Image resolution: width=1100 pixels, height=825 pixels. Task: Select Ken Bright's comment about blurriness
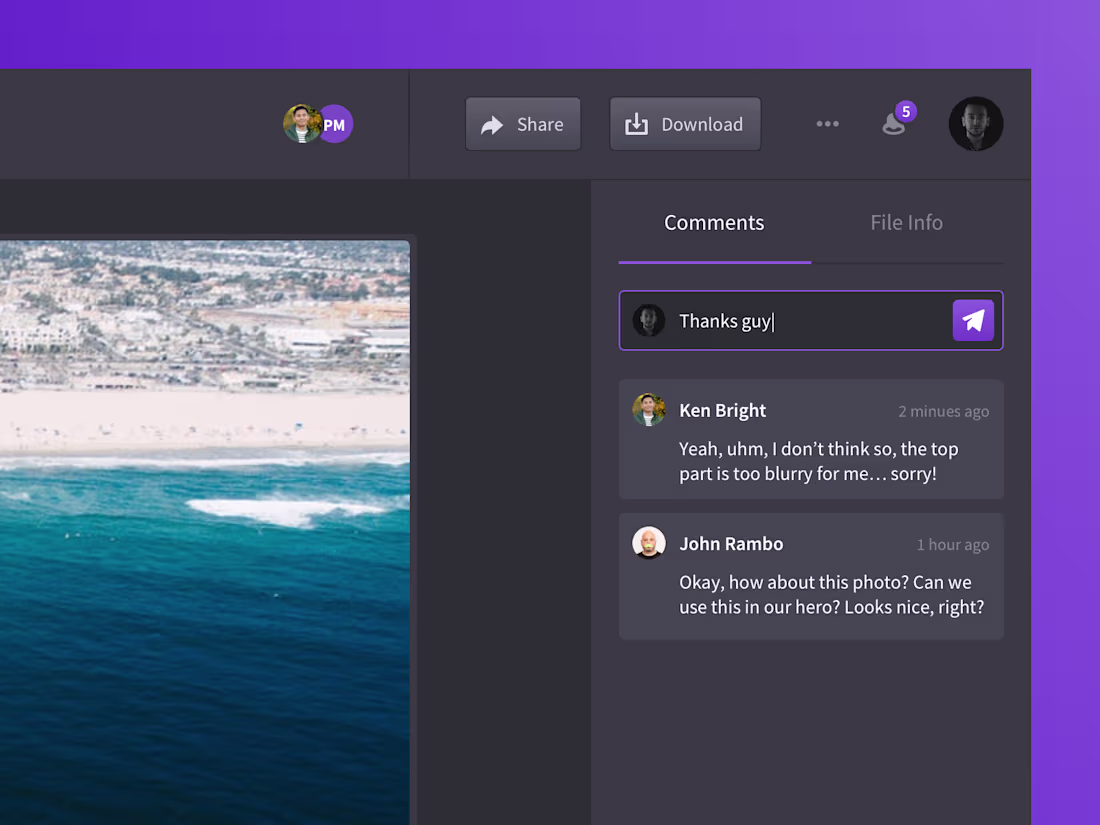pyautogui.click(x=811, y=440)
